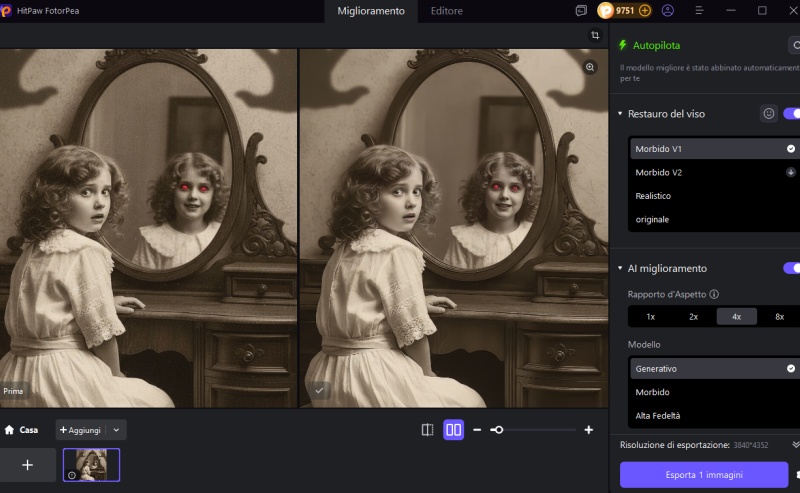Click the enhanced image preview
This screenshot has width=800, height=493.
pos(454,228)
